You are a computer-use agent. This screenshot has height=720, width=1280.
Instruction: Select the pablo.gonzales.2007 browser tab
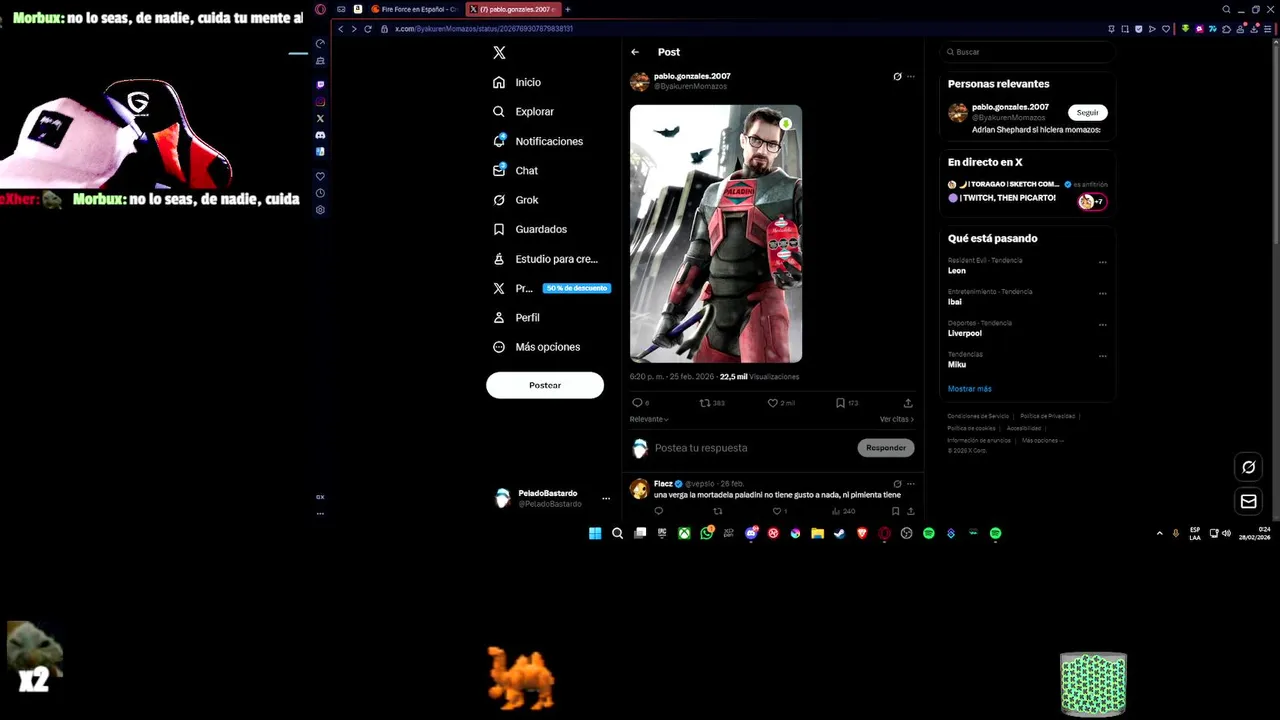(x=514, y=9)
